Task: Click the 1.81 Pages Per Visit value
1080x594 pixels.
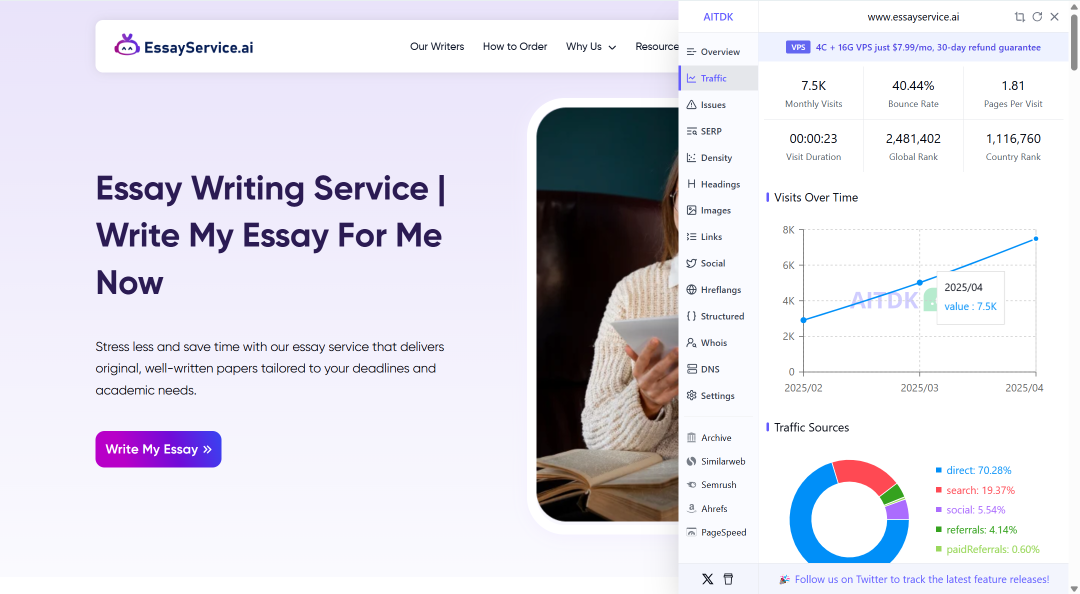Action: 1013,85
